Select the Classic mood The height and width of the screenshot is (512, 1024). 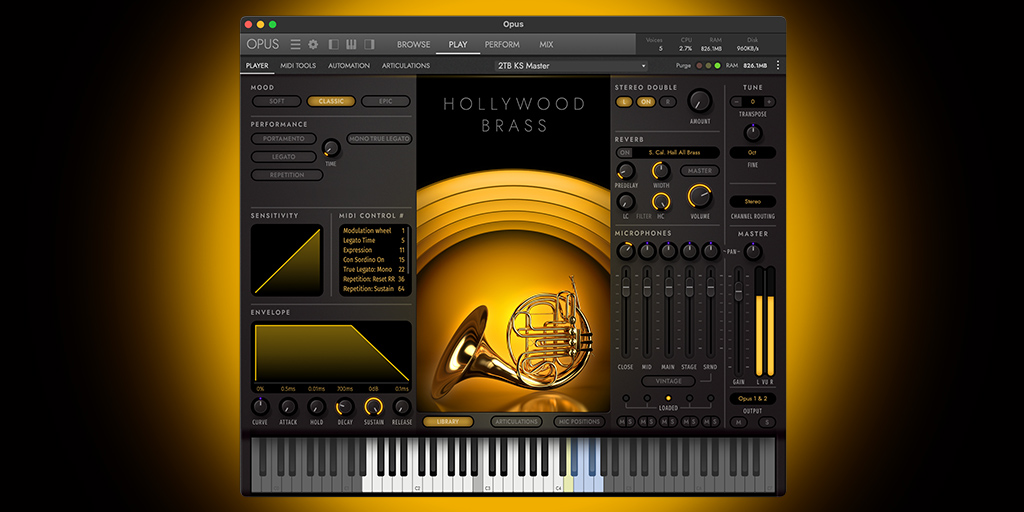(331, 101)
